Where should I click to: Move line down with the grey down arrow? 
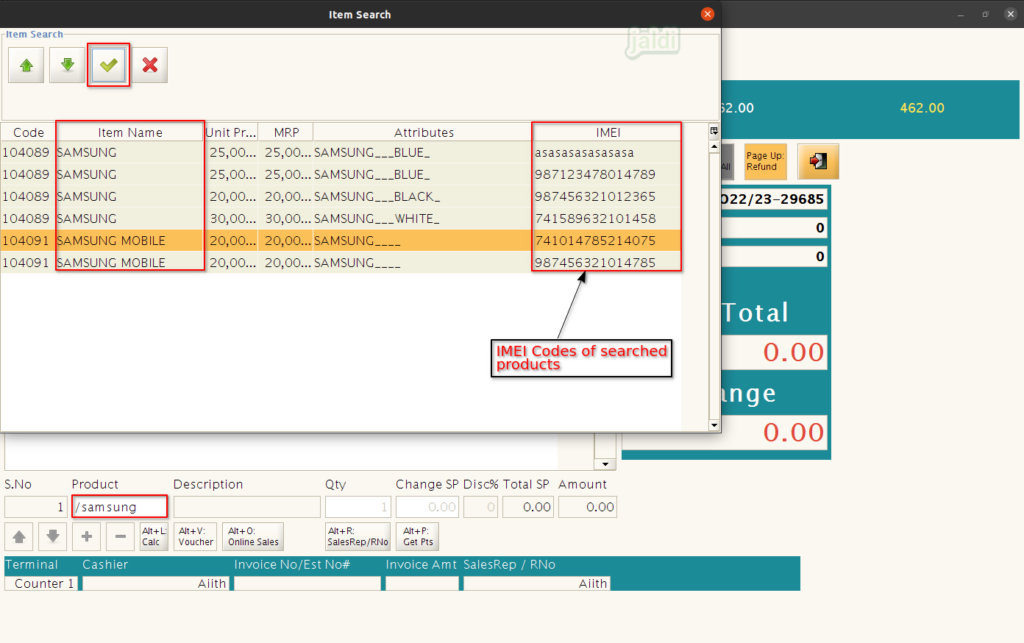(53, 537)
